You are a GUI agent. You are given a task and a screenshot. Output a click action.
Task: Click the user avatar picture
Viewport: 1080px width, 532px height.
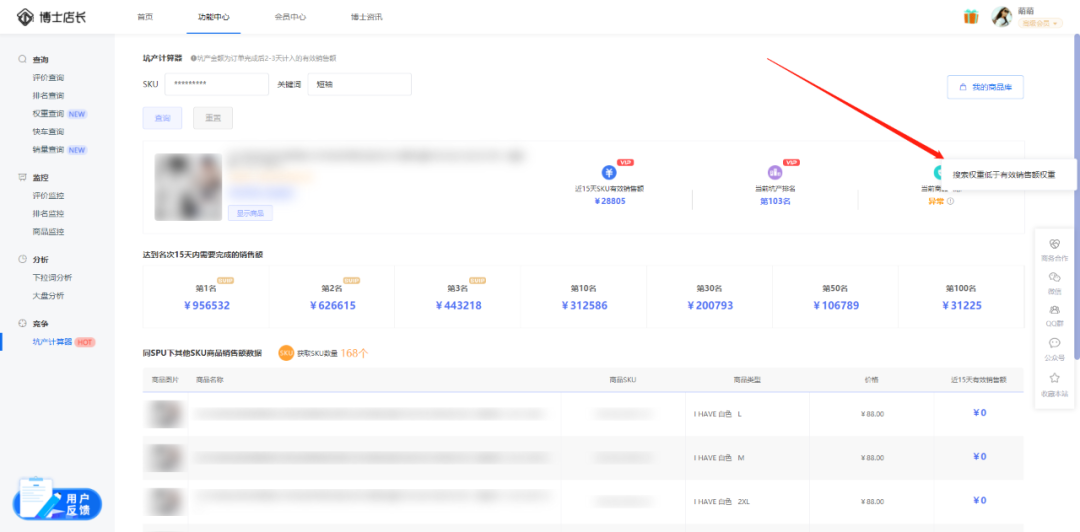(x=1001, y=17)
